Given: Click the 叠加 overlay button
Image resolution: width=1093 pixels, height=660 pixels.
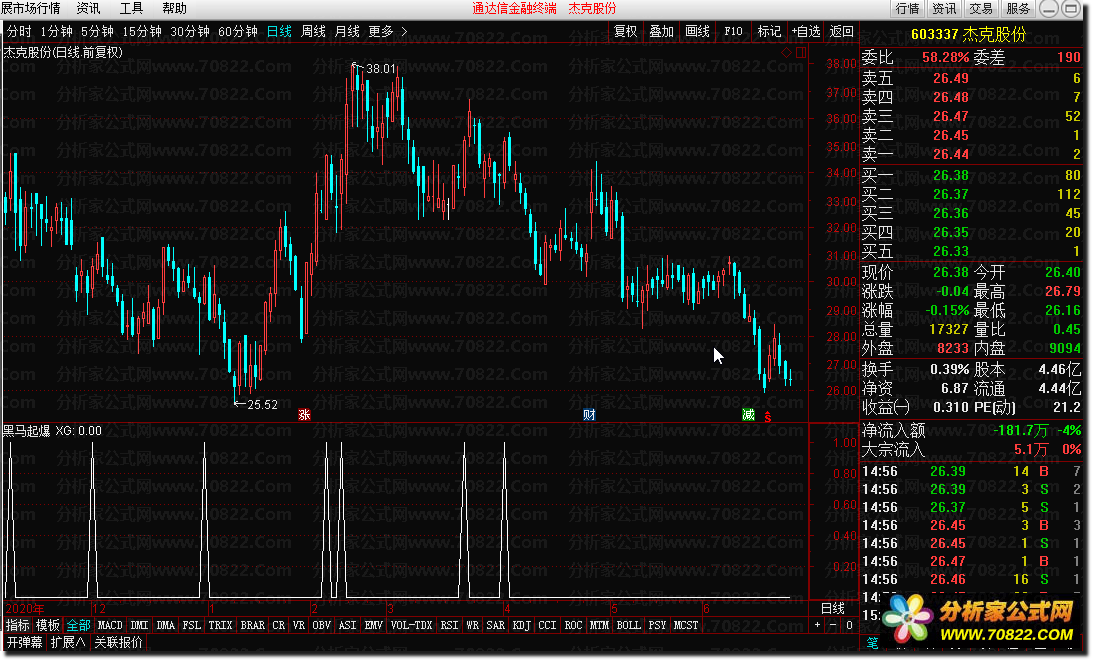Looking at the screenshot, I should point(662,31).
